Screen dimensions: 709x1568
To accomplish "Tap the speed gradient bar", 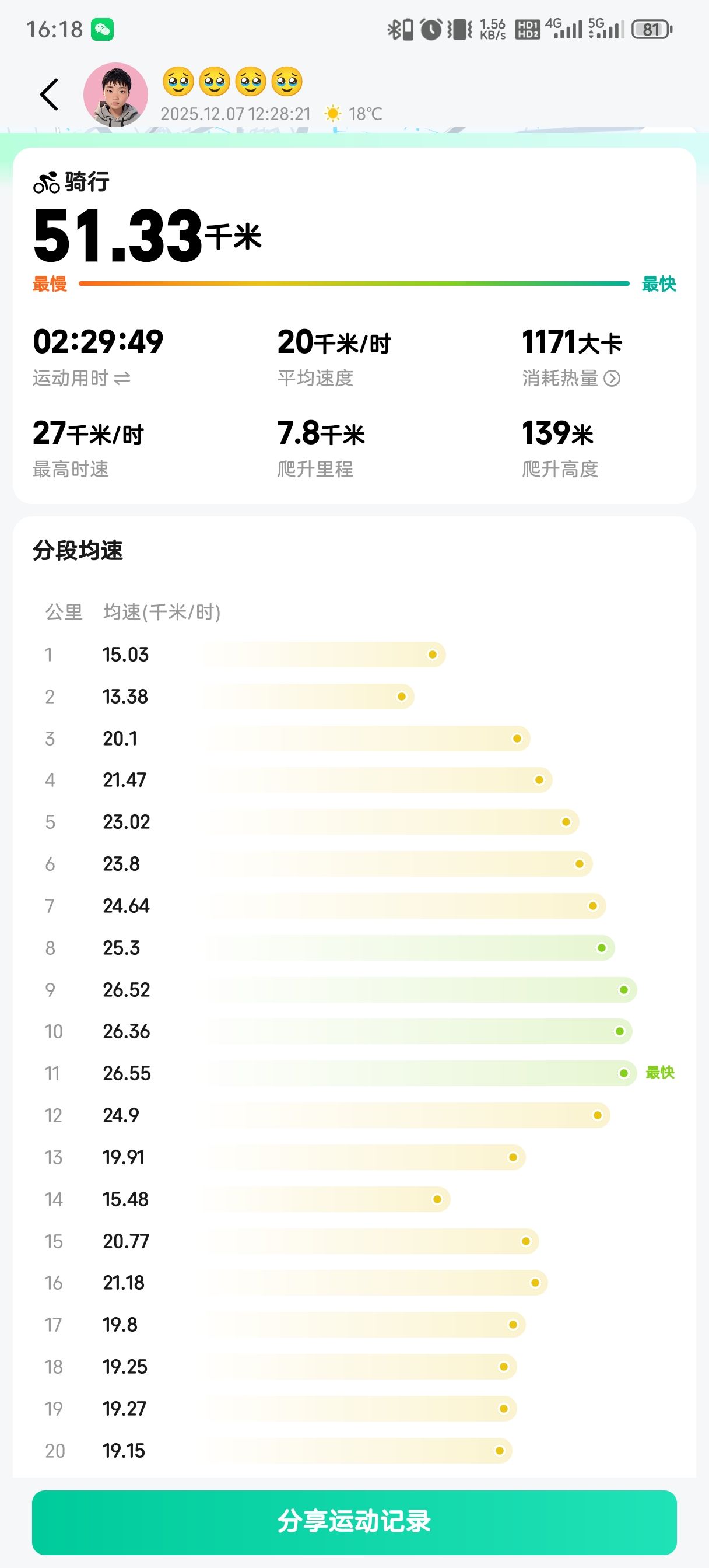I will coord(353,283).
